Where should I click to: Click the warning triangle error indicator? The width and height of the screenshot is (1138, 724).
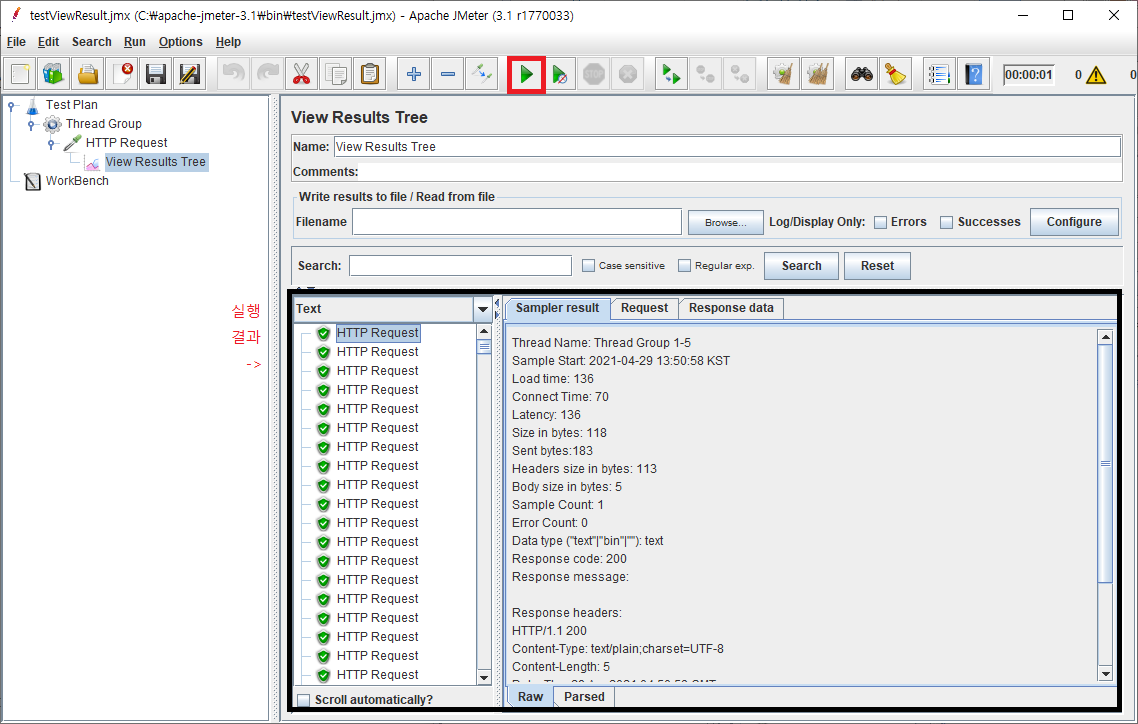pyautogui.click(x=1096, y=75)
